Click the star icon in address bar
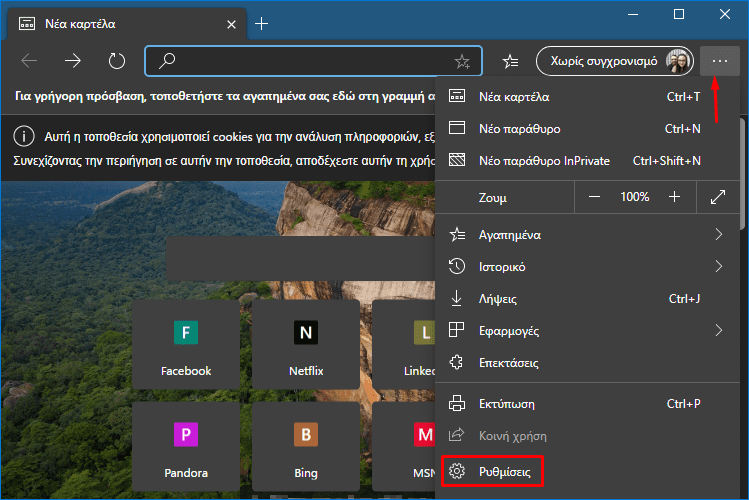This screenshot has width=749, height=500. [x=462, y=61]
